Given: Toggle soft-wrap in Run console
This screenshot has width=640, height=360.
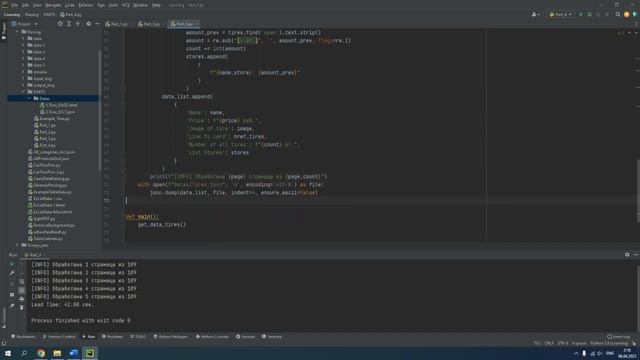Looking at the screenshot, I should pos(22,282).
